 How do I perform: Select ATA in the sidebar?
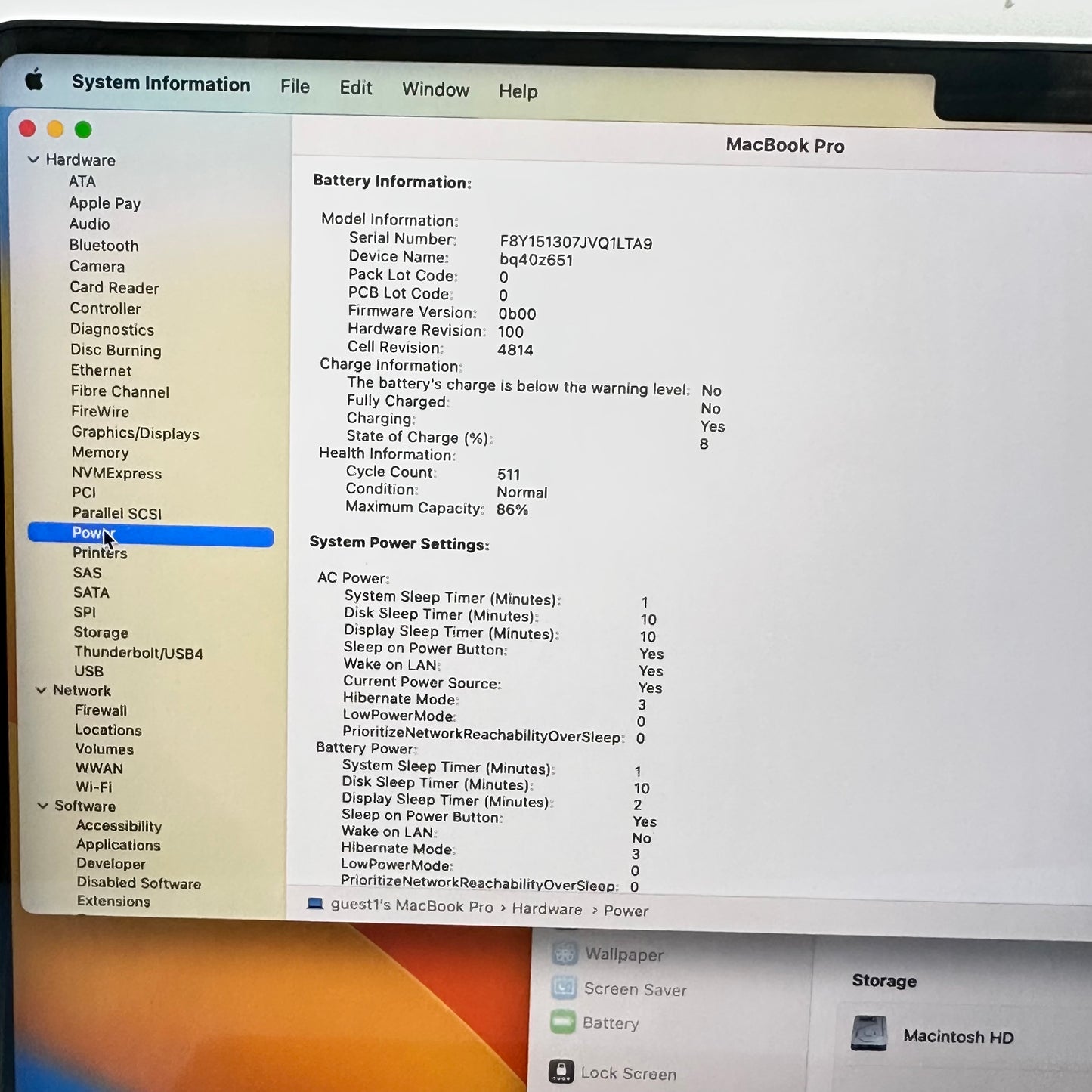[x=82, y=181]
